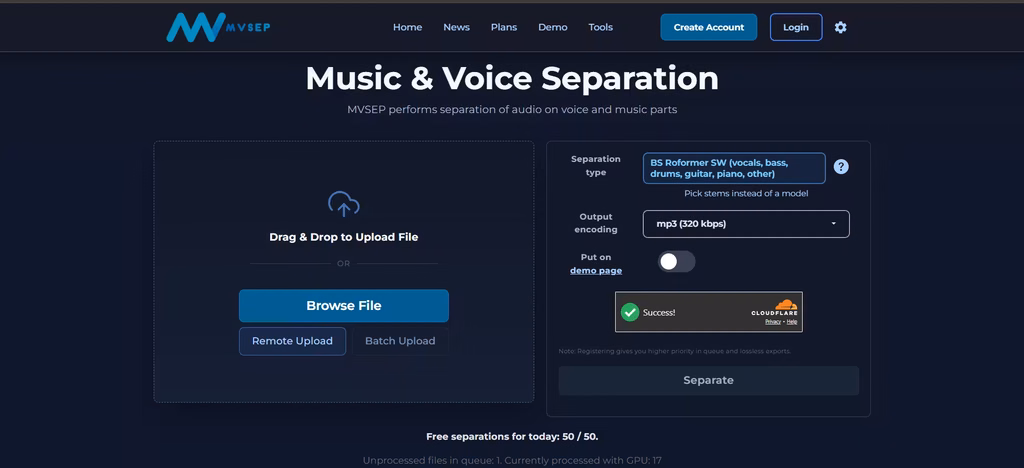This screenshot has width=1024, height=468.
Task: Open the Demo menu item
Action: 552,27
